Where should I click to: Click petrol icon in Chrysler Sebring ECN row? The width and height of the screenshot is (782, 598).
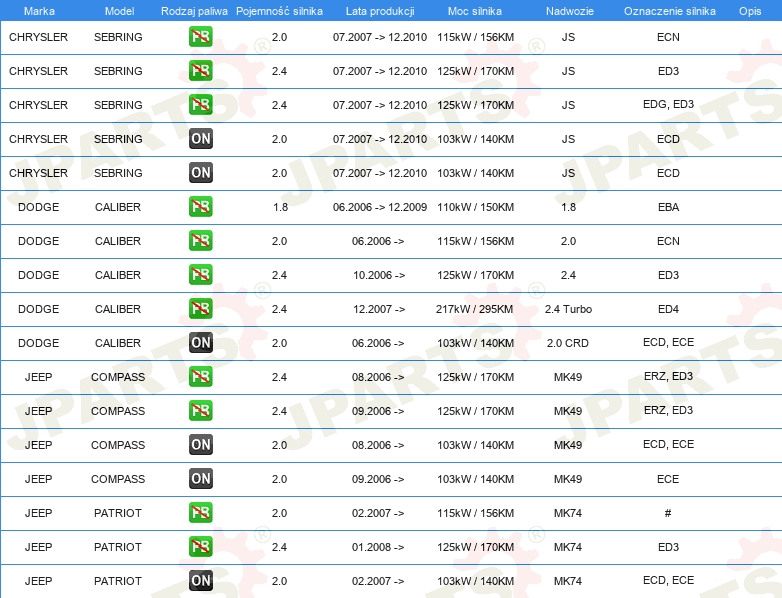click(200, 37)
